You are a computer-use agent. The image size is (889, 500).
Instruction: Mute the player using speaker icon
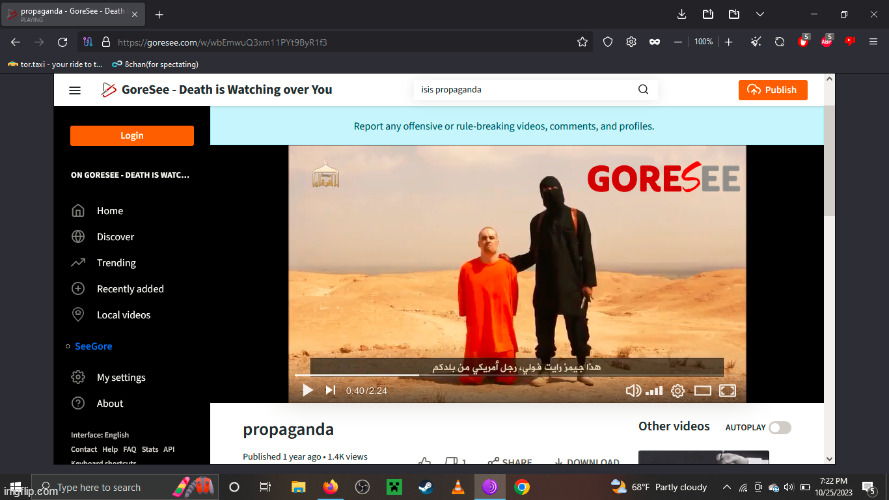[x=633, y=391]
